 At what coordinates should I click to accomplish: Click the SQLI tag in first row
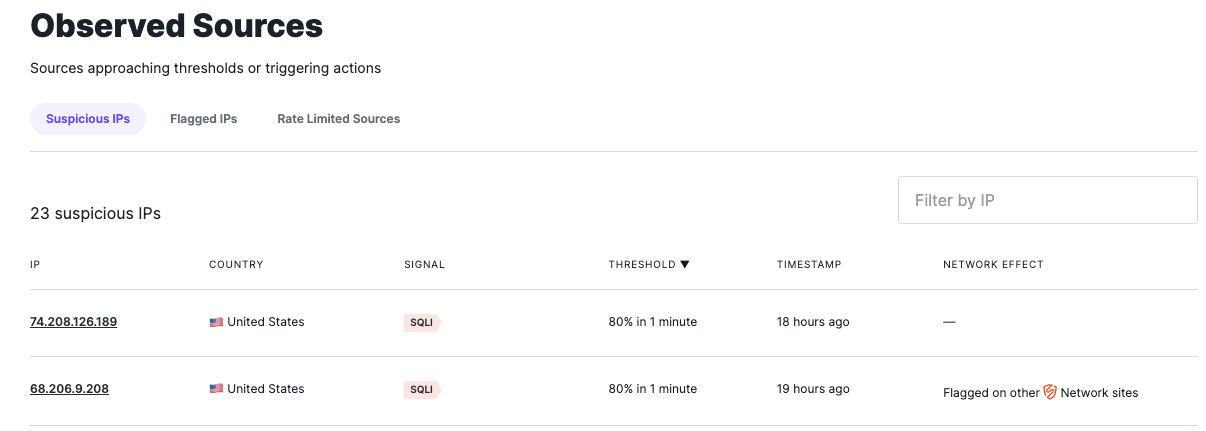pos(422,322)
